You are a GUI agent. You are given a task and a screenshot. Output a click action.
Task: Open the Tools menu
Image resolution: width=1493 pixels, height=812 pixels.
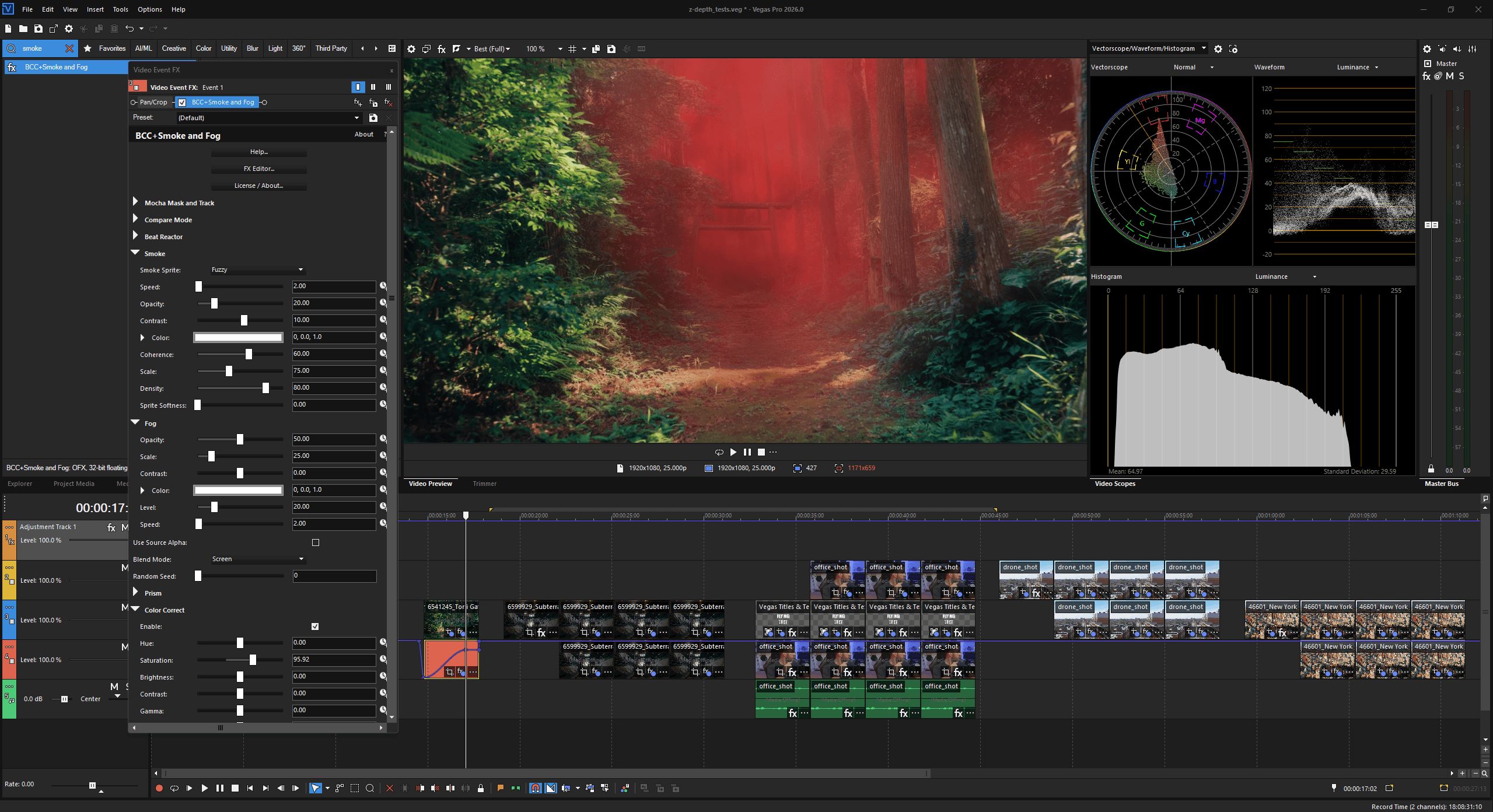click(120, 9)
